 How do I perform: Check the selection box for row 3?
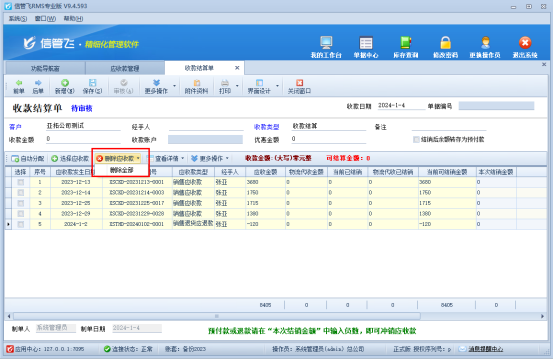[x=21, y=203]
